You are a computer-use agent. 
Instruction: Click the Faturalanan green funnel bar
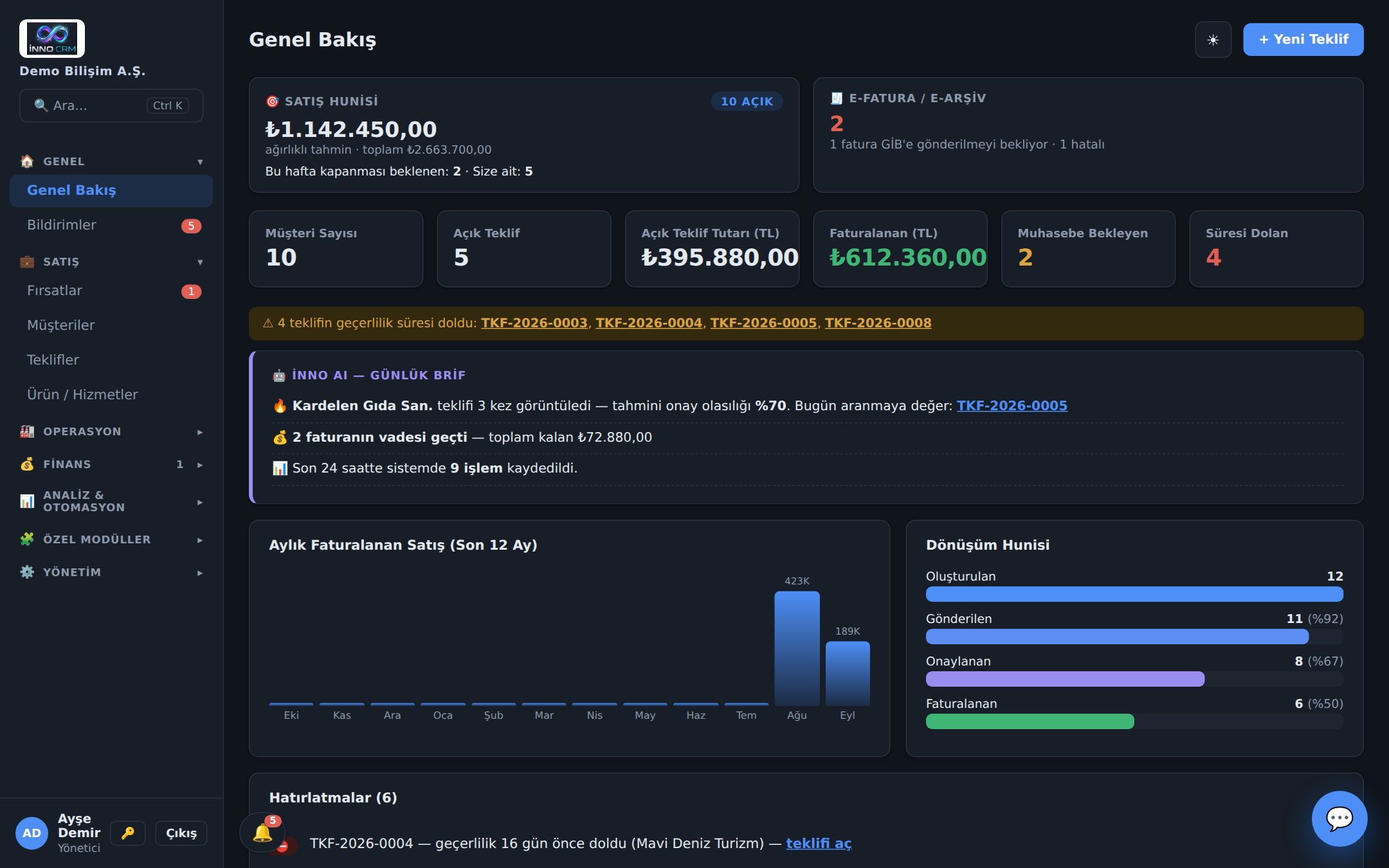(1030, 721)
